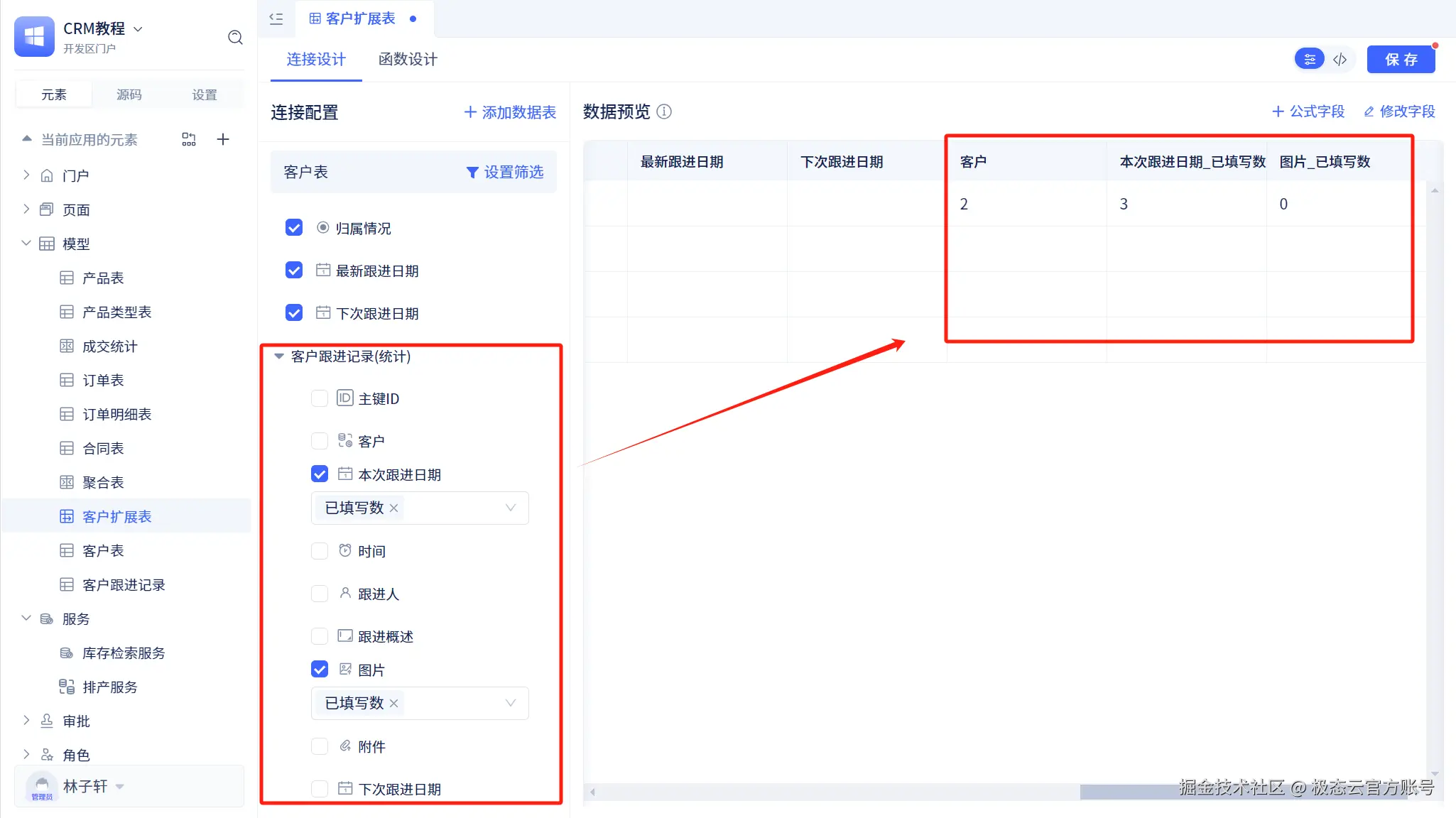Open code view with the code icon
Viewport: 1456px width, 818px height.
pyautogui.click(x=1340, y=60)
